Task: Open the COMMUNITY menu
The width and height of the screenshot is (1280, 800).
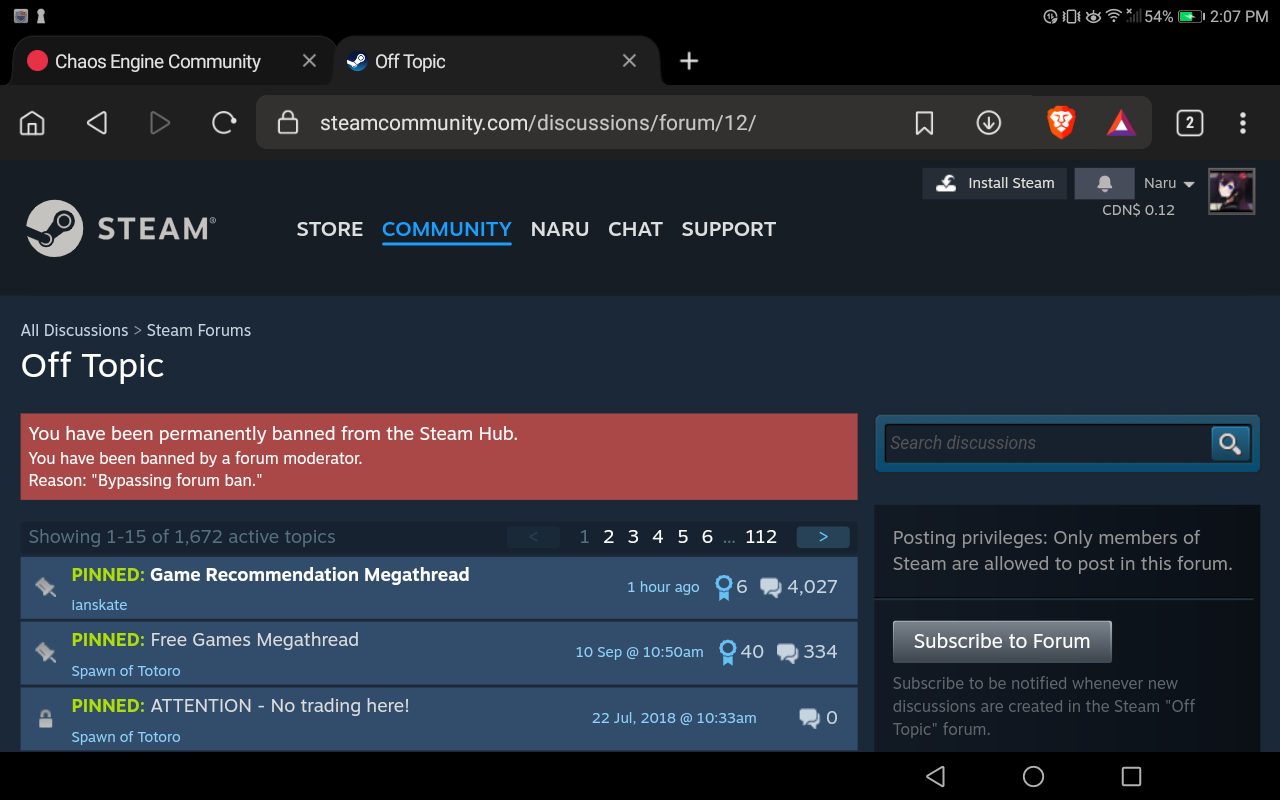Action: [x=446, y=229]
